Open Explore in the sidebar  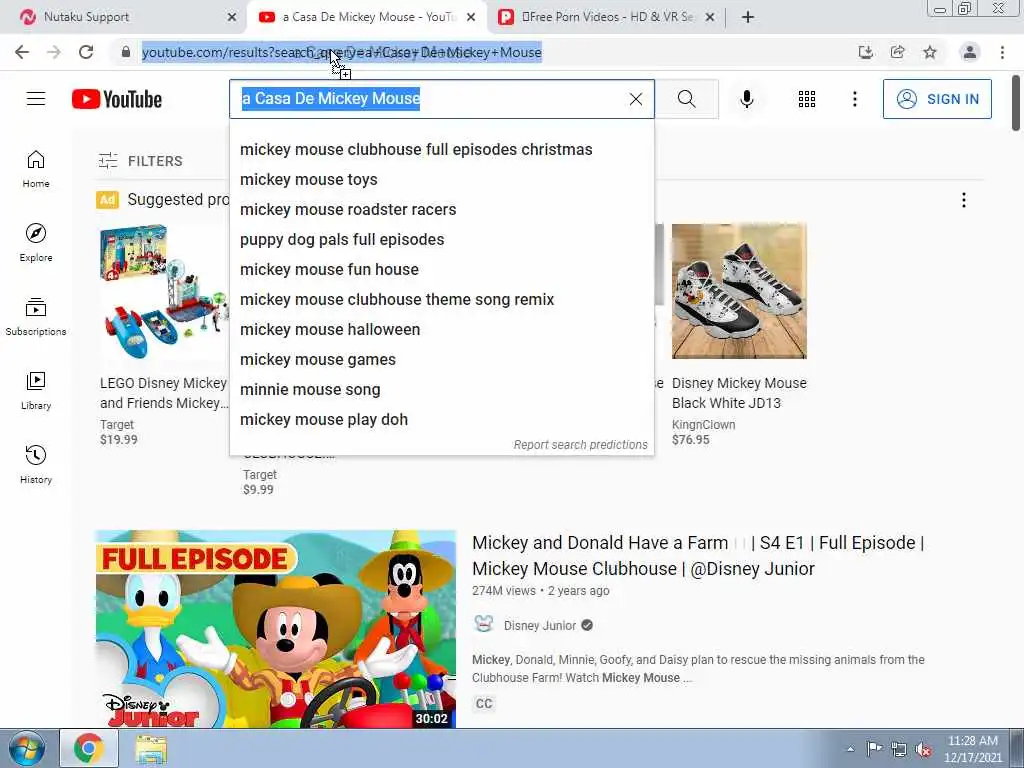36,243
